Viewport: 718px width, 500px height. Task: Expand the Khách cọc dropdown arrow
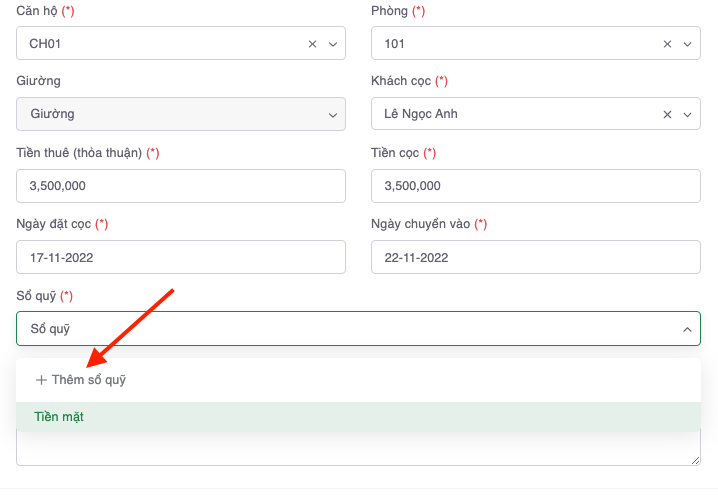pos(687,114)
